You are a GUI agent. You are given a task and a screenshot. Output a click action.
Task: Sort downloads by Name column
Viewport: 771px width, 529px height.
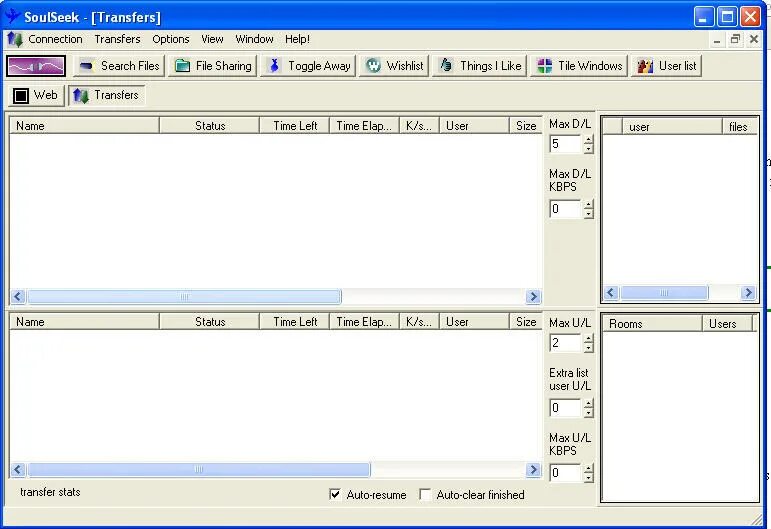tap(85, 126)
